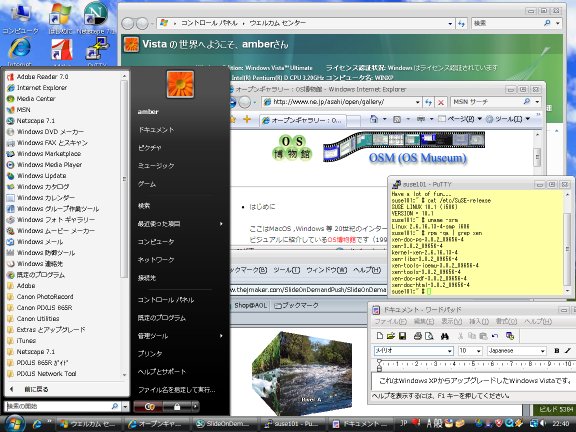Image resolution: width=576 pixels, height=432 pixels.
Task: Click the Refresh icon next to the IE address bar
Action: click(x=428, y=102)
